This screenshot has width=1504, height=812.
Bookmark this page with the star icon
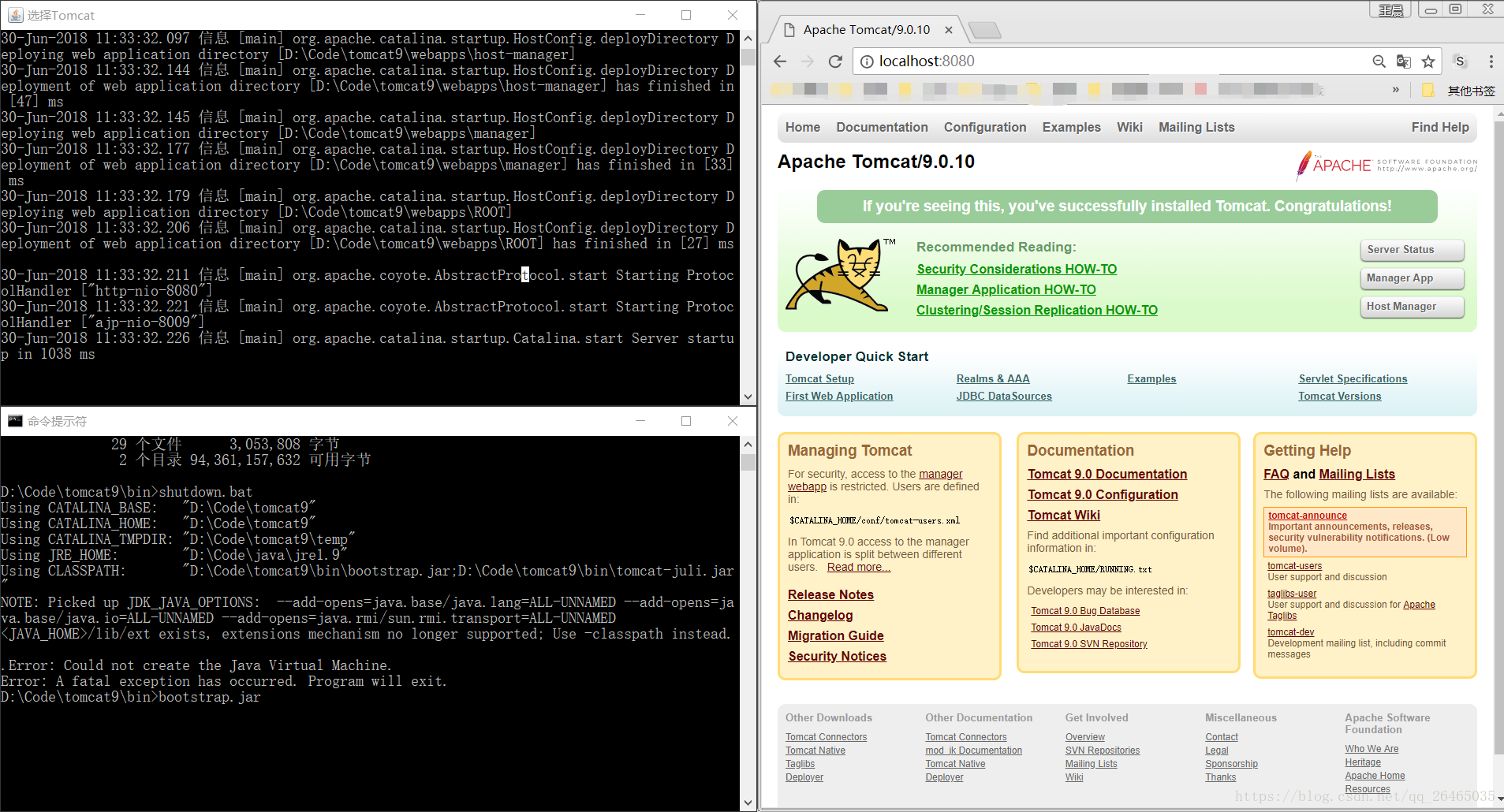point(1428,61)
